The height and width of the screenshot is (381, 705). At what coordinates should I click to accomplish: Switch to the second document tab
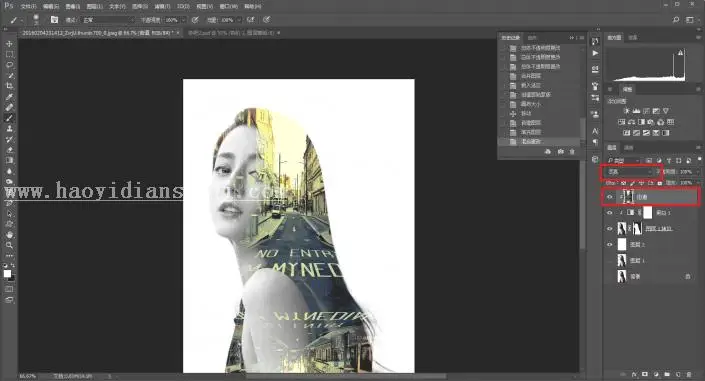point(233,33)
